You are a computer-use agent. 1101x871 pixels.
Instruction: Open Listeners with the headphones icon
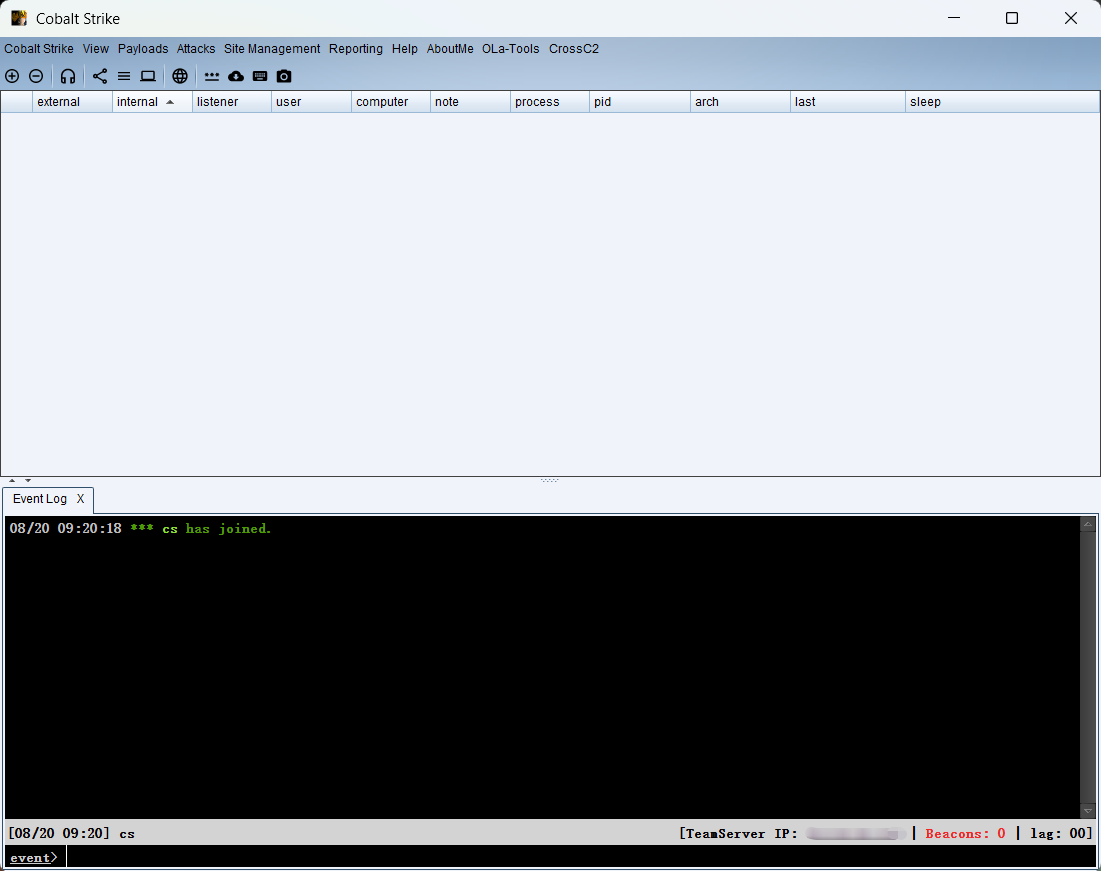coord(67,76)
